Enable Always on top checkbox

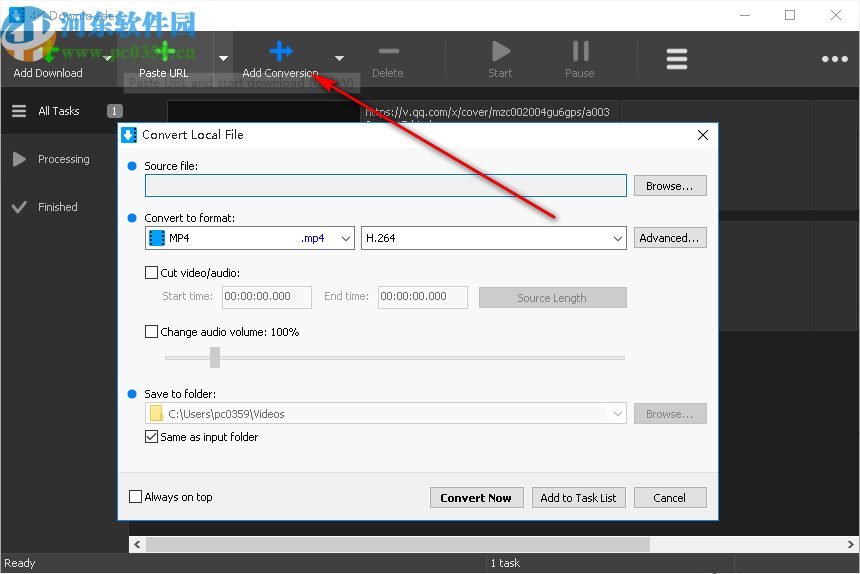pos(135,497)
